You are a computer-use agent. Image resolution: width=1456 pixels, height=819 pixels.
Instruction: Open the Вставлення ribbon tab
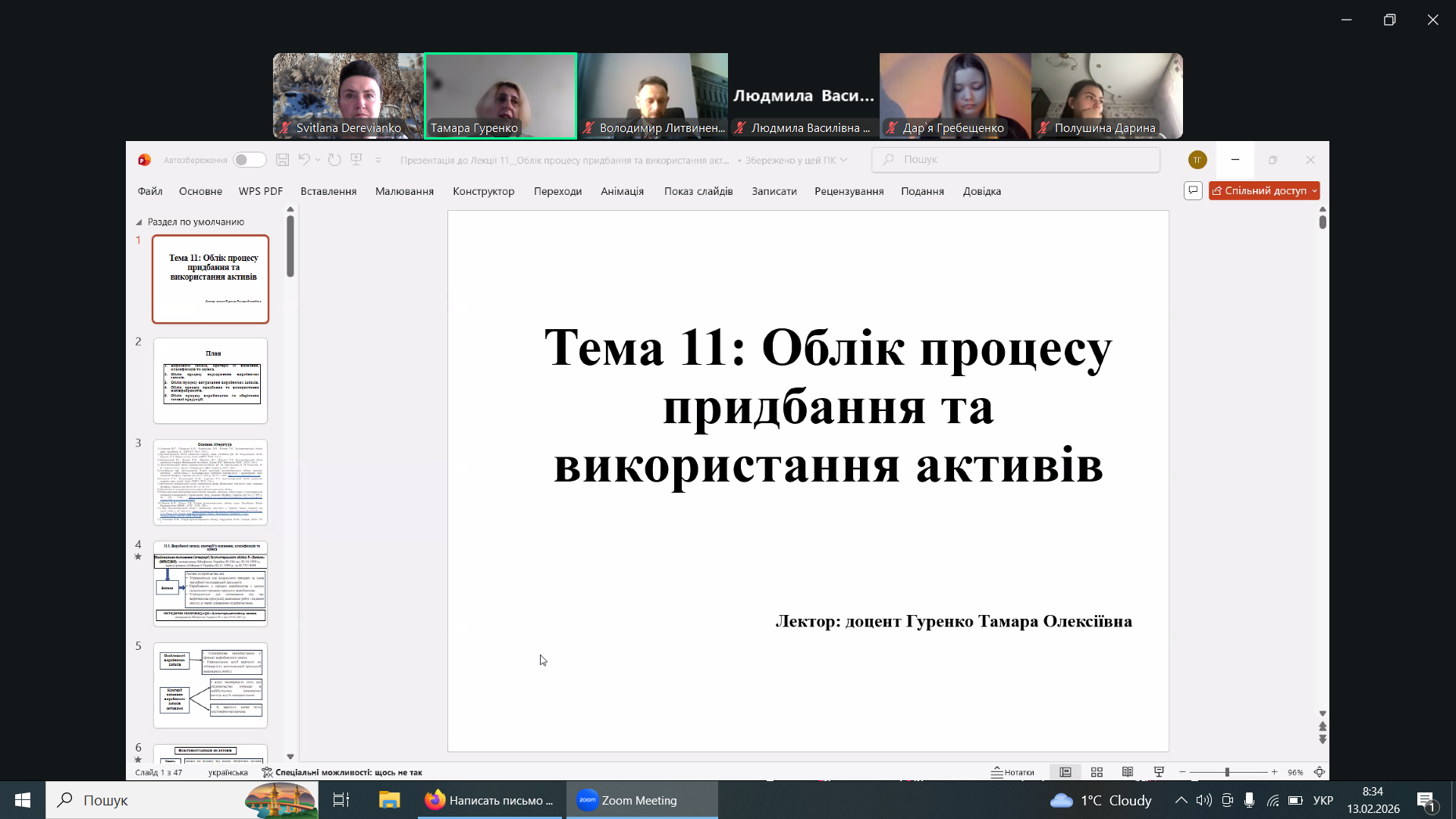328,191
